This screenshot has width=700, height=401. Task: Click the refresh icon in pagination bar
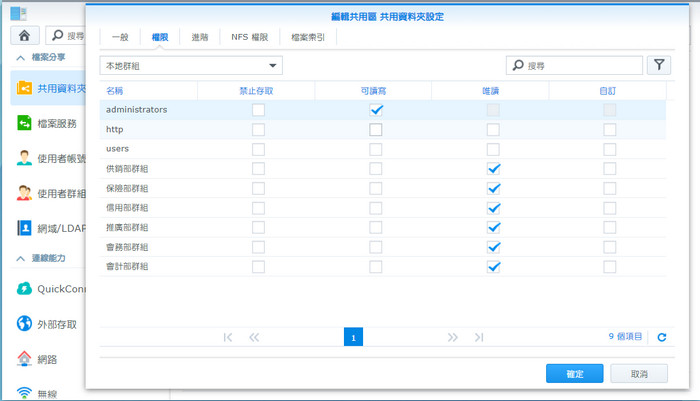coord(661,338)
